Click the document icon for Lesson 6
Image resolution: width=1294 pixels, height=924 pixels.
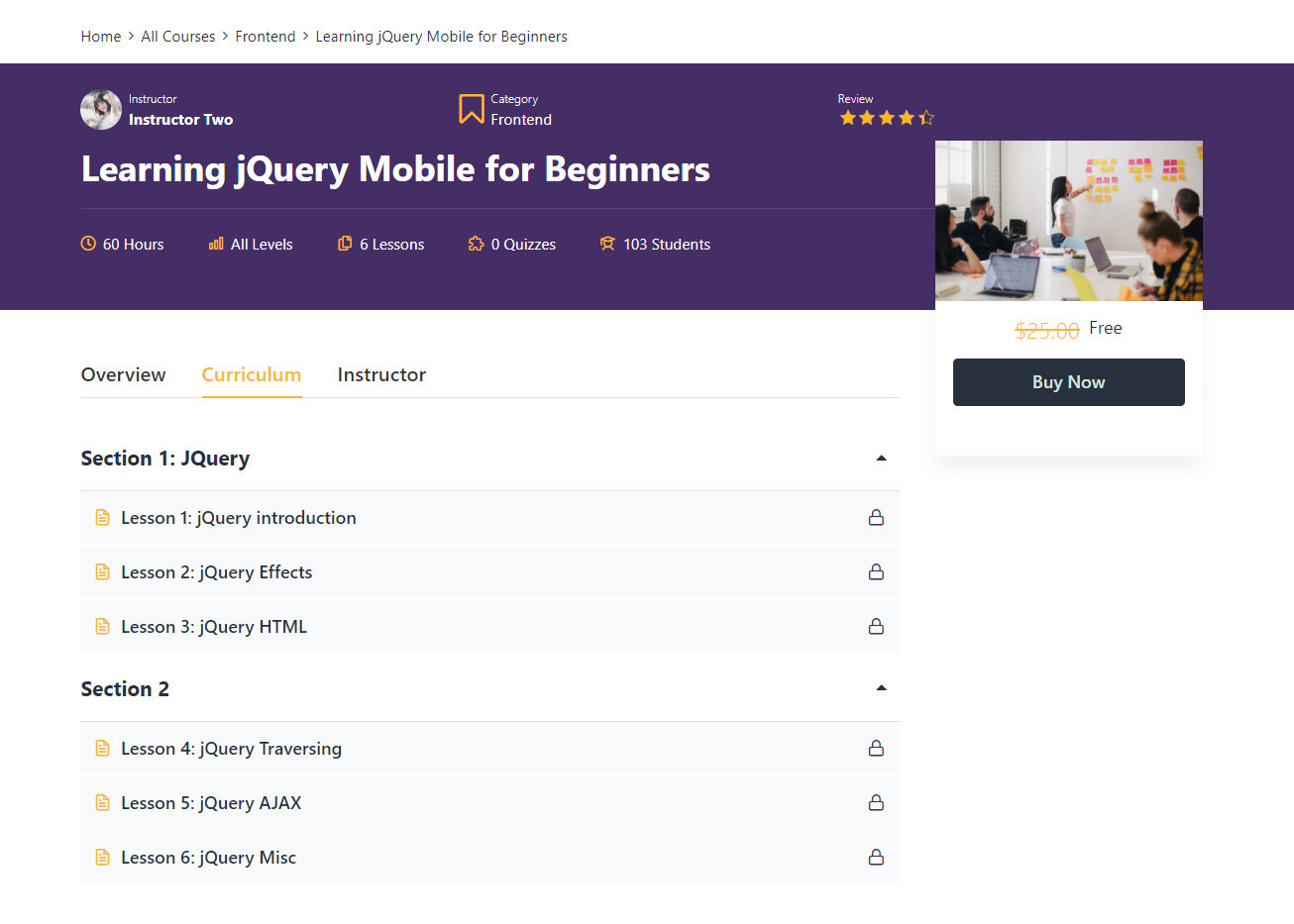click(102, 857)
